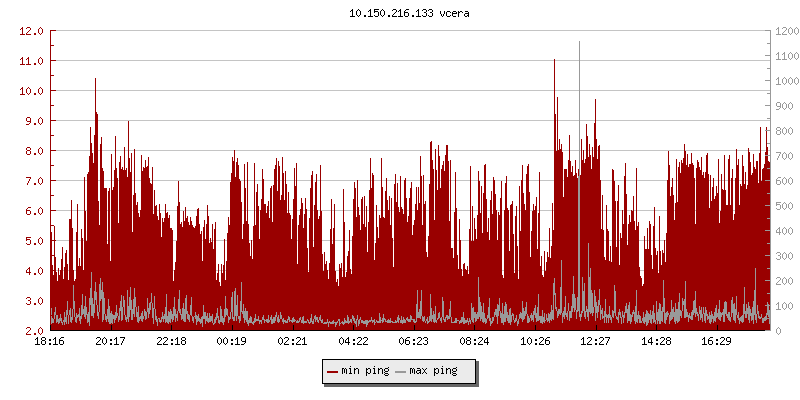Viewport: 800px width, 400px height.
Task: Pick the 04:22 time axis marker
Action: tap(353, 341)
